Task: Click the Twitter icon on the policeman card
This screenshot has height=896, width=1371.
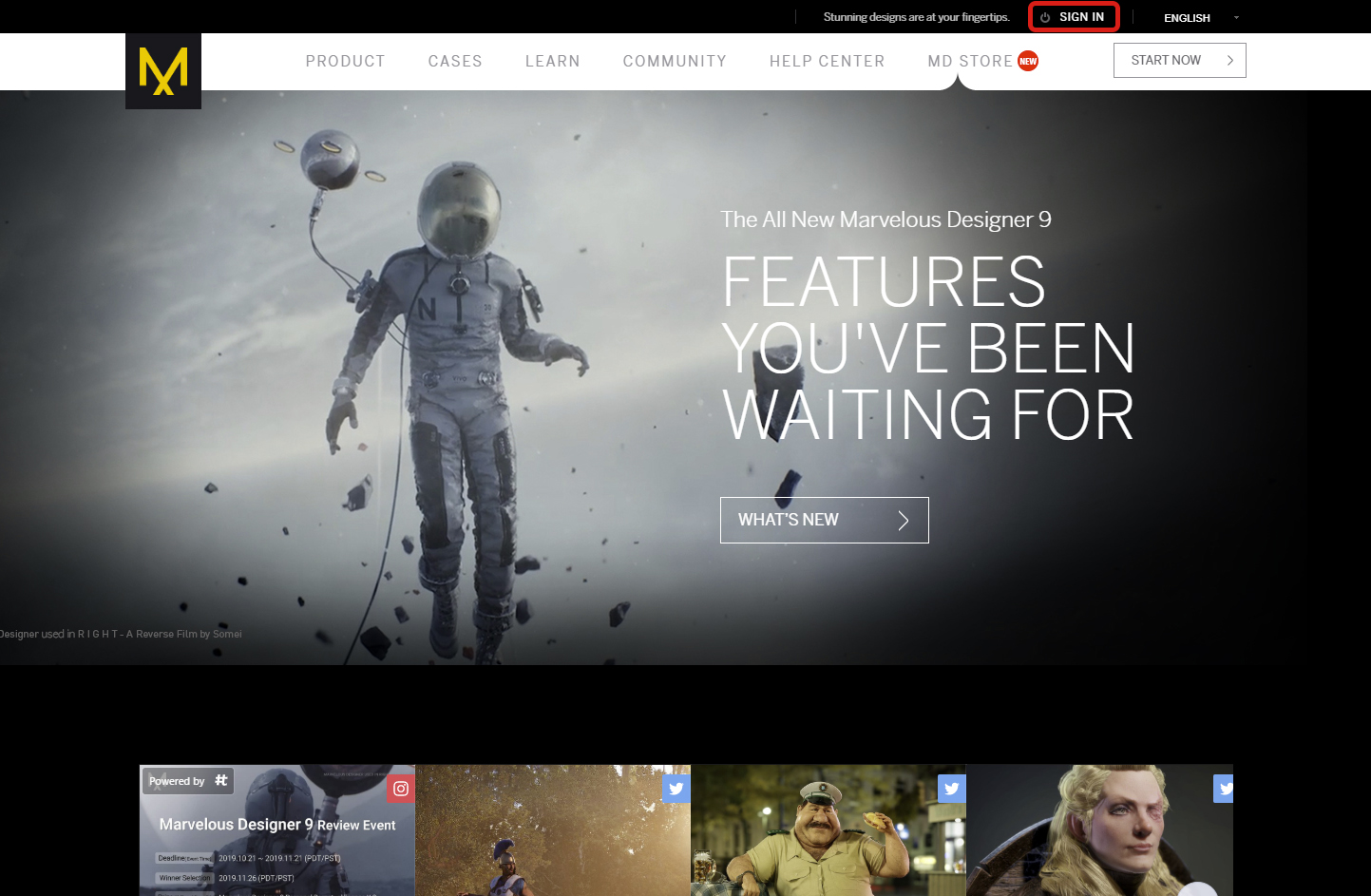Action: pos(952,789)
